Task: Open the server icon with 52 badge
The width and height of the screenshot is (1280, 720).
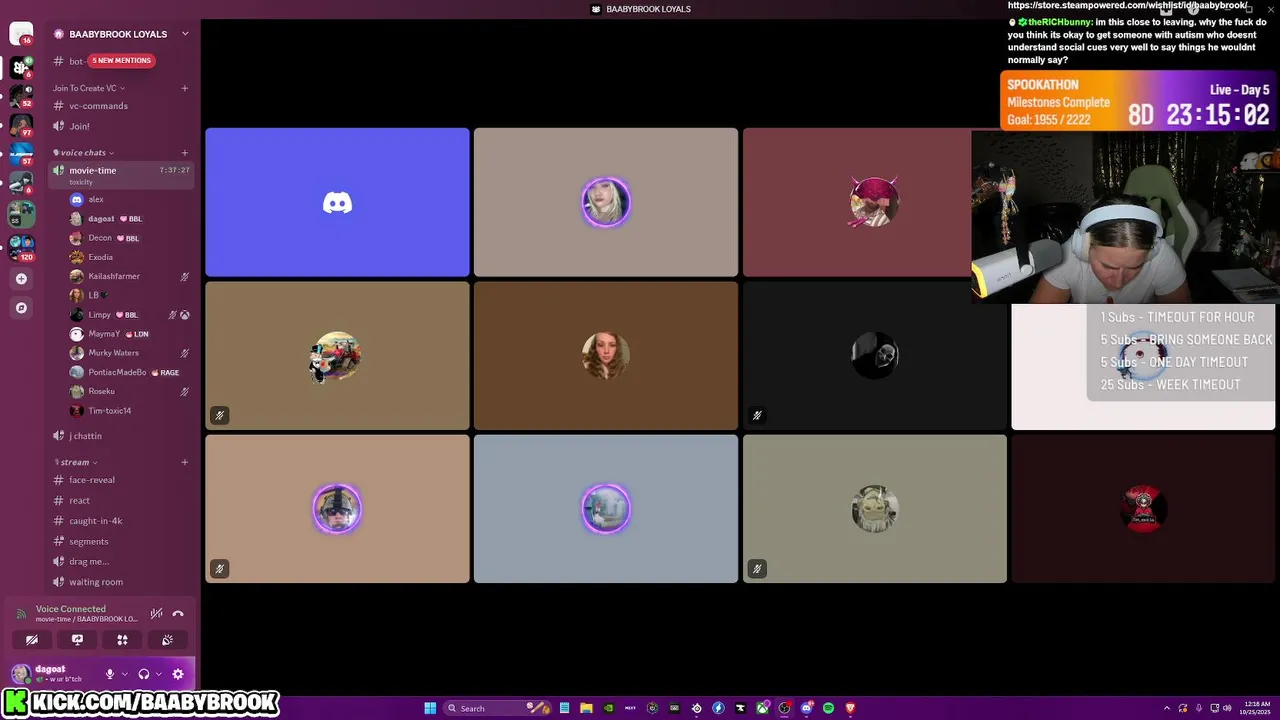Action: (x=21, y=97)
